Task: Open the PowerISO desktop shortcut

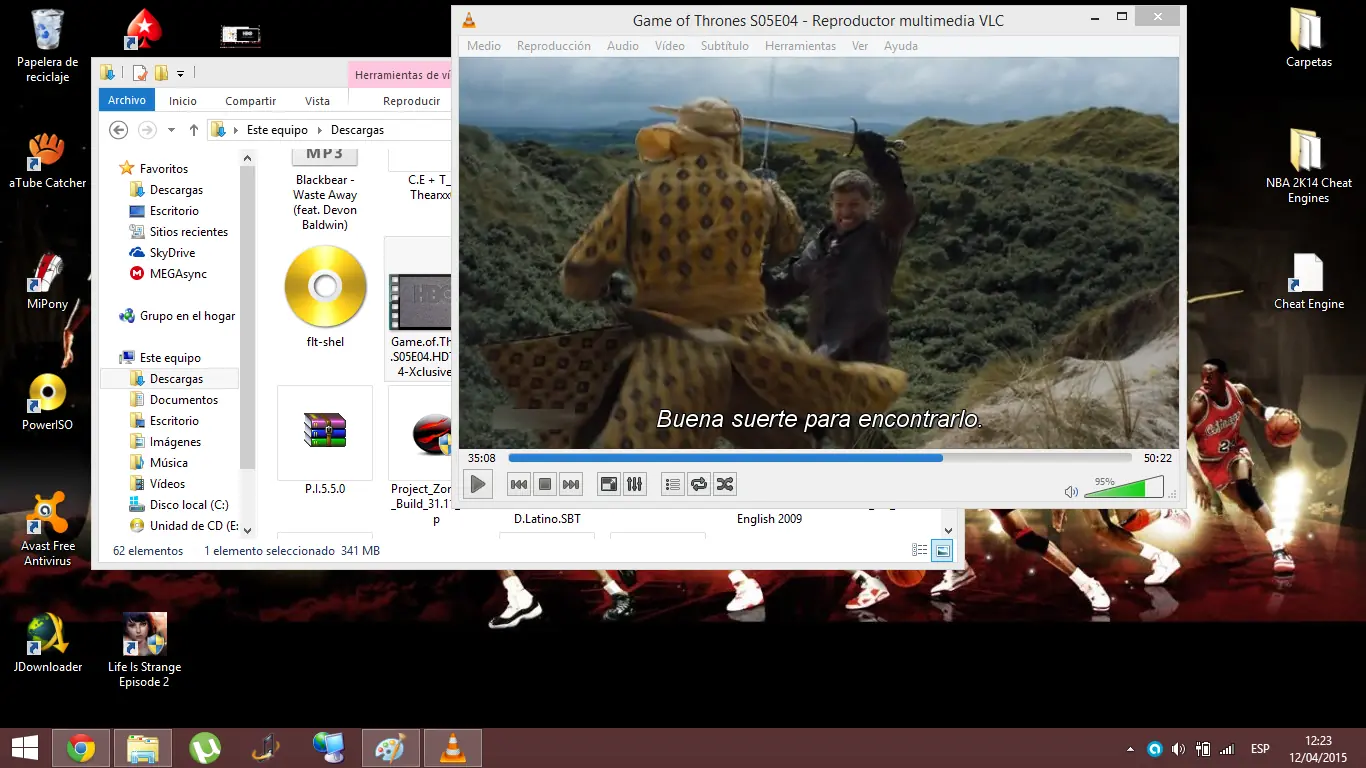Action: 47,402
